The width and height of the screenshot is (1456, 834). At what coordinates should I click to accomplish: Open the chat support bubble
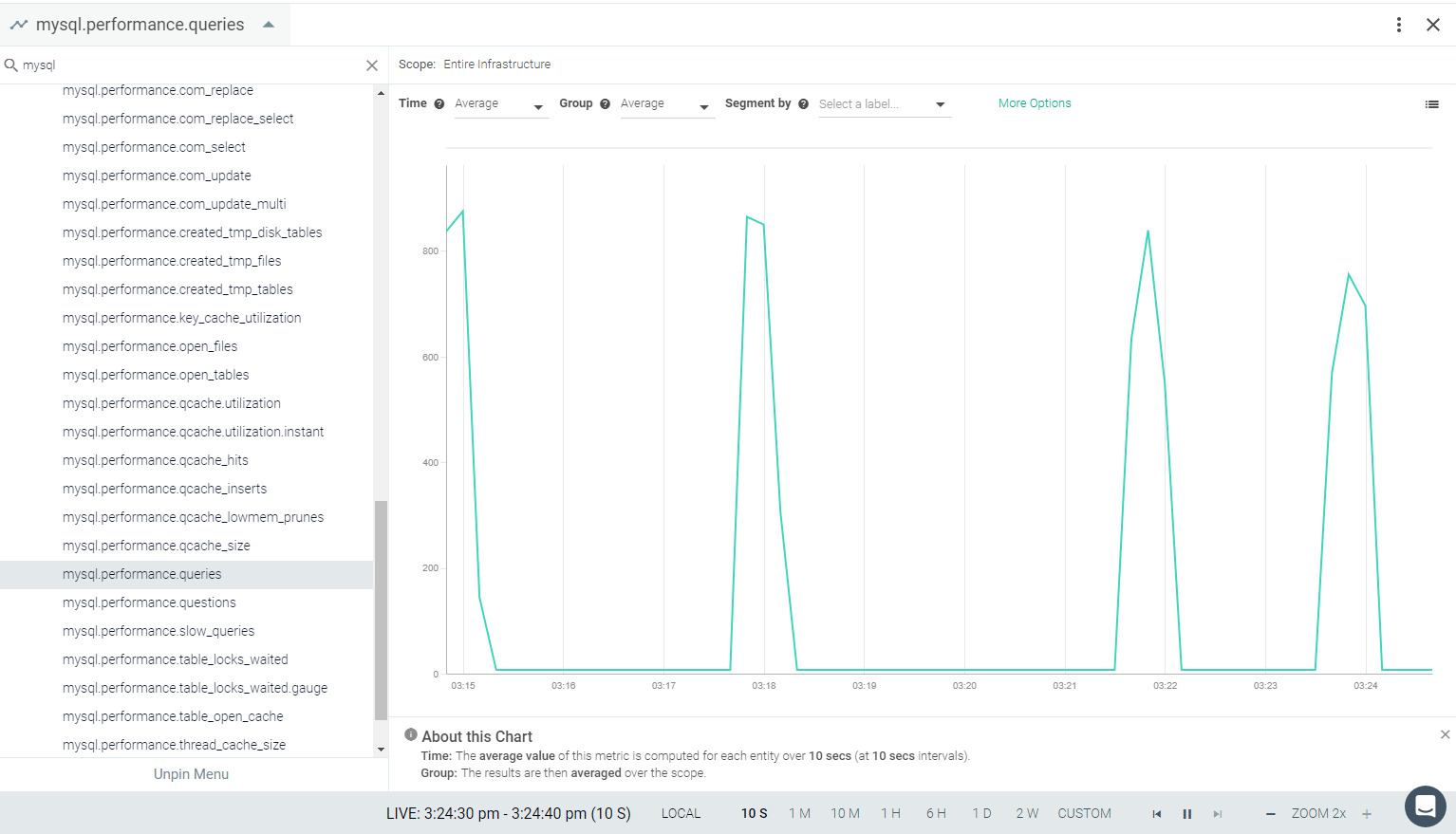coord(1426,806)
